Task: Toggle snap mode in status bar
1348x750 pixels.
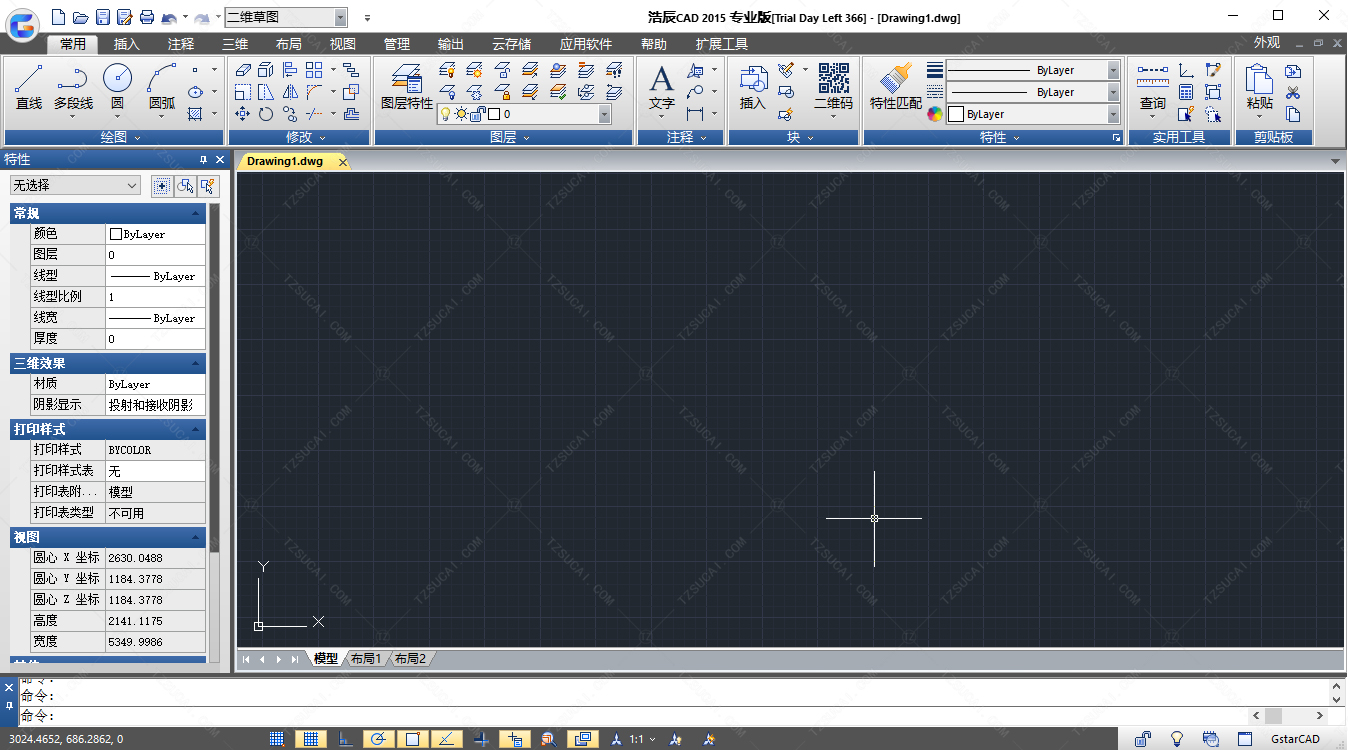Action: click(x=278, y=739)
